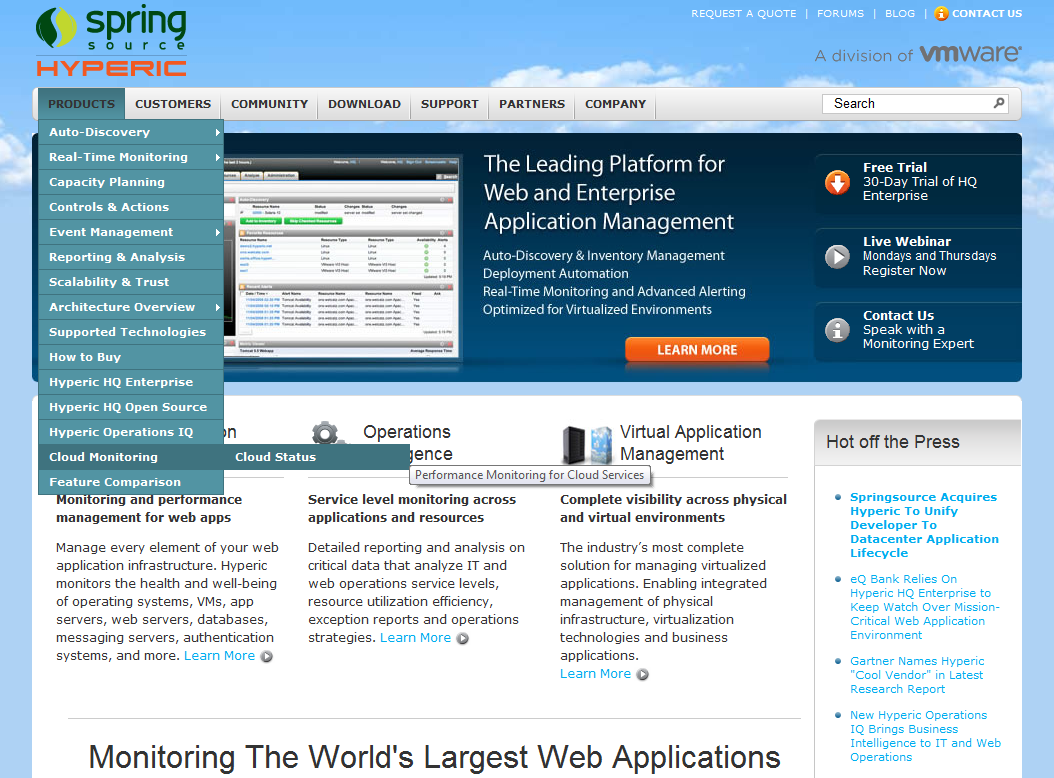Screen dimensions: 1054x778
Task: Expand the Event Management submenu arrow
Action: click(x=218, y=232)
